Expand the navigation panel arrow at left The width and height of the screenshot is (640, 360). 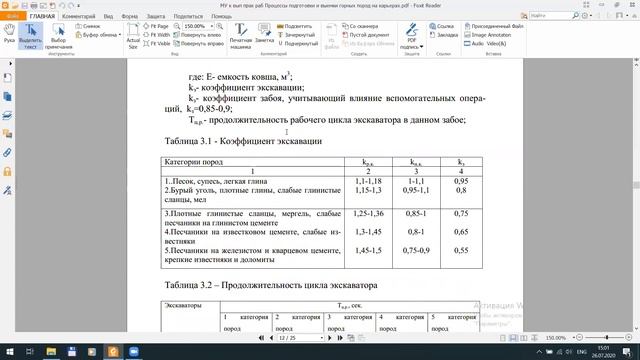(x=10, y=63)
